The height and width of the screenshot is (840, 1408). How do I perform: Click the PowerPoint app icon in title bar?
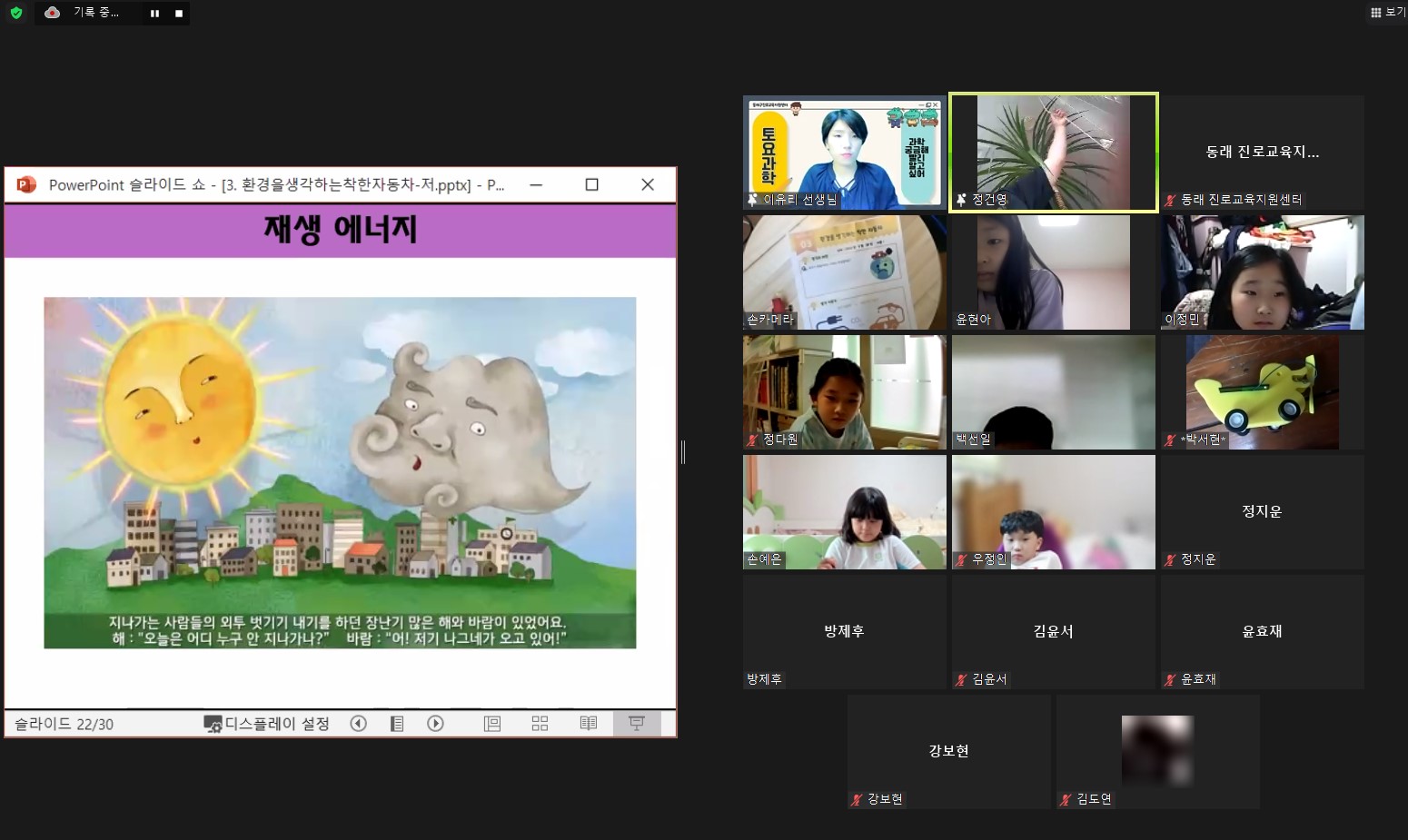[x=26, y=184]
